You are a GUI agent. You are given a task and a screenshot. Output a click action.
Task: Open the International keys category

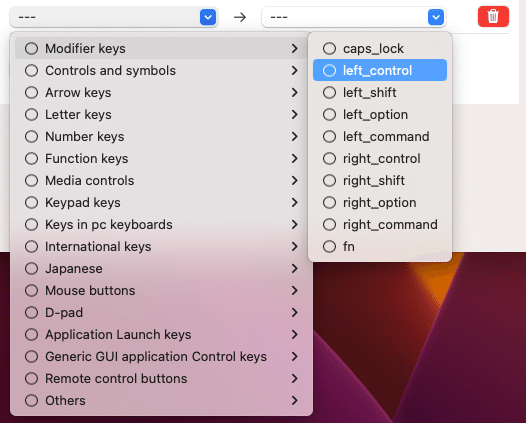click(x=161, y=247)
